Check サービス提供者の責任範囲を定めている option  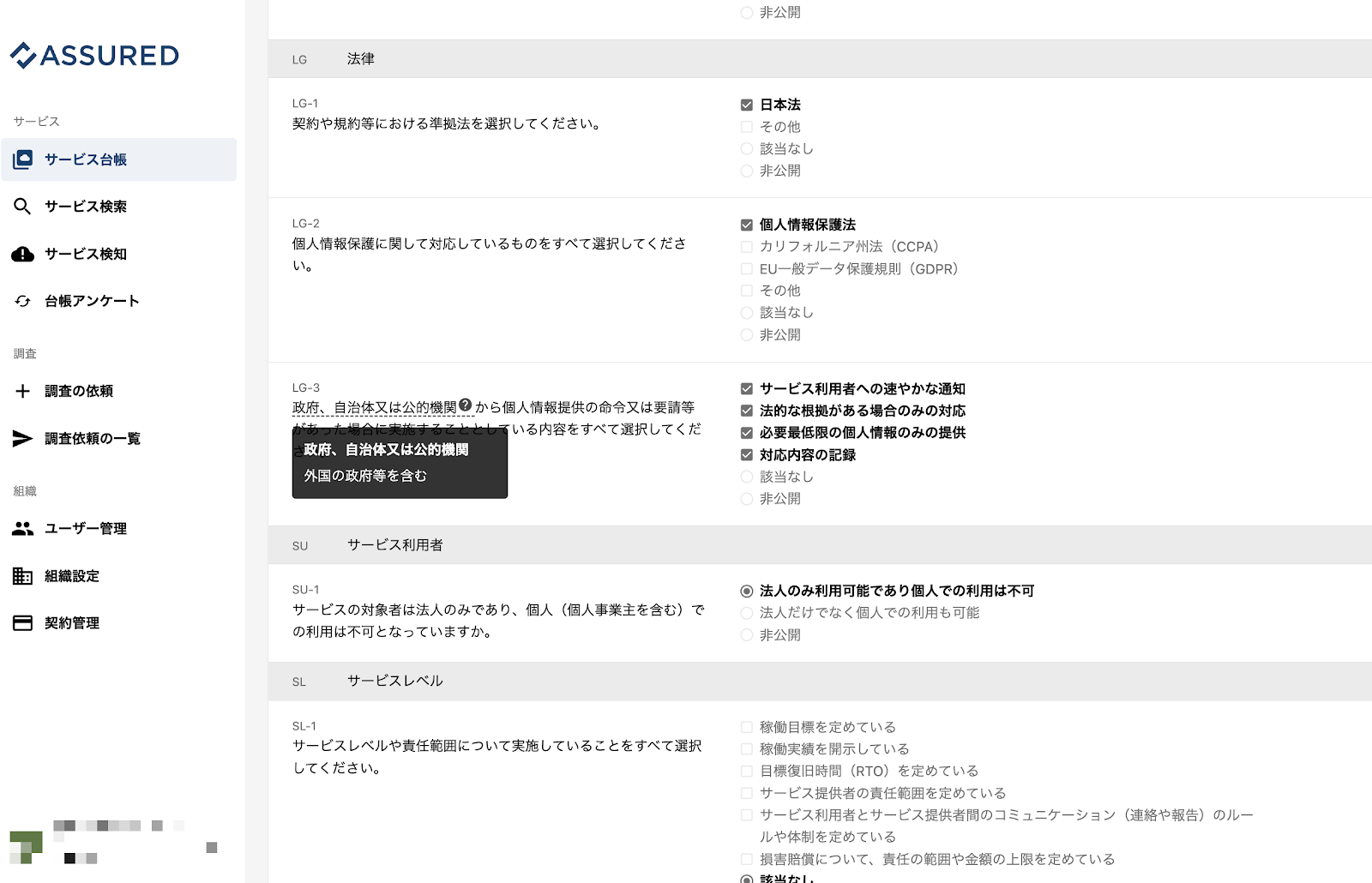(x=747, y=794)
